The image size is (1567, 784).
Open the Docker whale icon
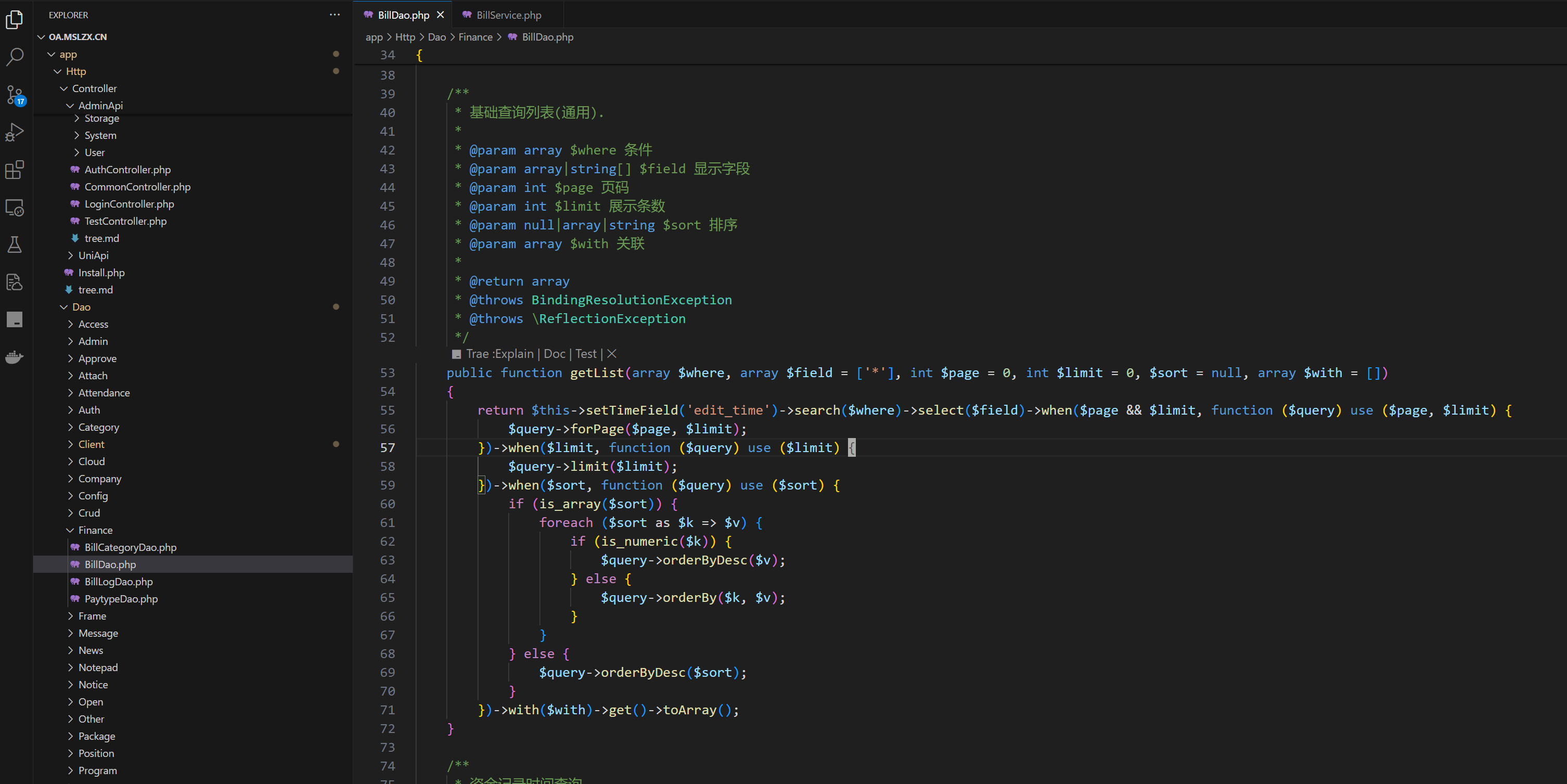(x=15, y=357)
